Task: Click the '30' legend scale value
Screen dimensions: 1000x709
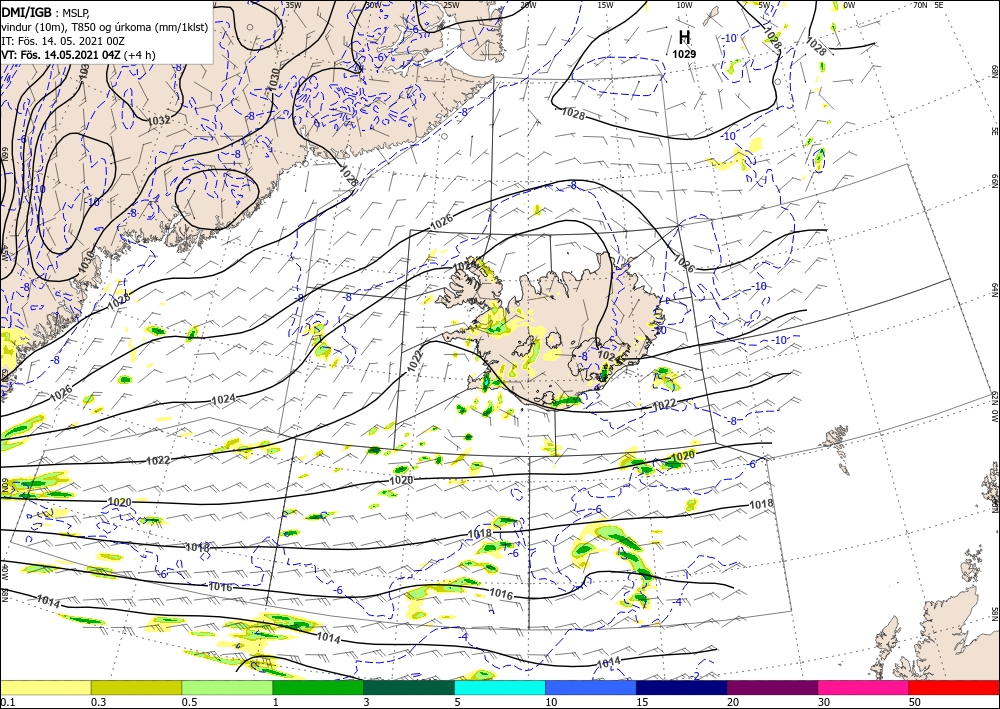Action: coord(824,702)
